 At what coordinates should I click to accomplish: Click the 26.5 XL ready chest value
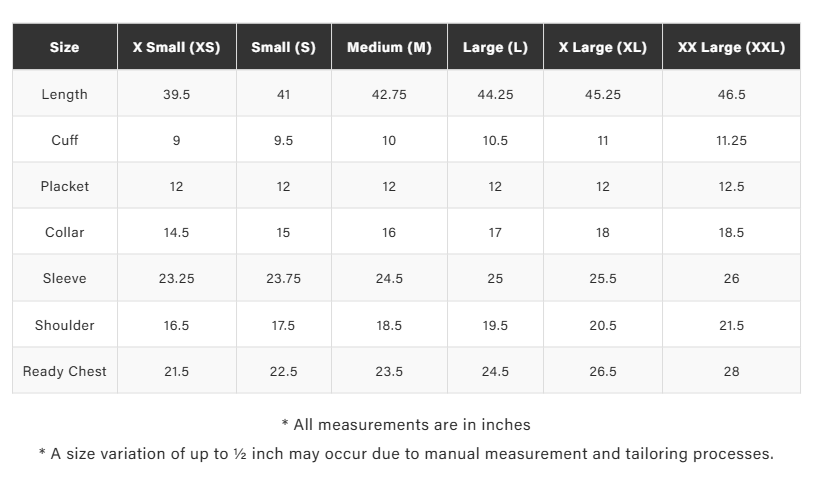click(x=602, y=371)
